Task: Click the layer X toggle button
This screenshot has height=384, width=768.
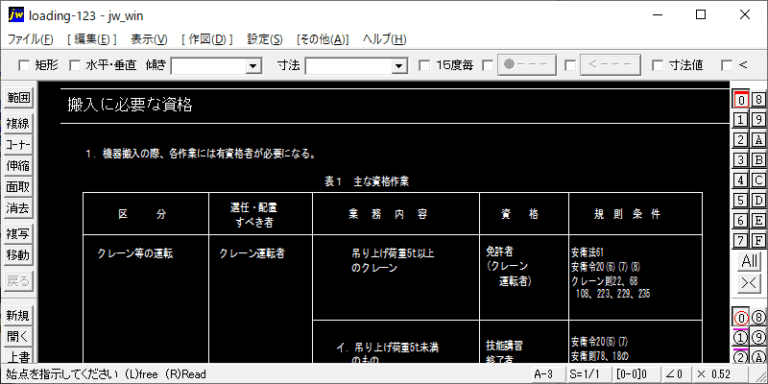Action: point(750,283)
